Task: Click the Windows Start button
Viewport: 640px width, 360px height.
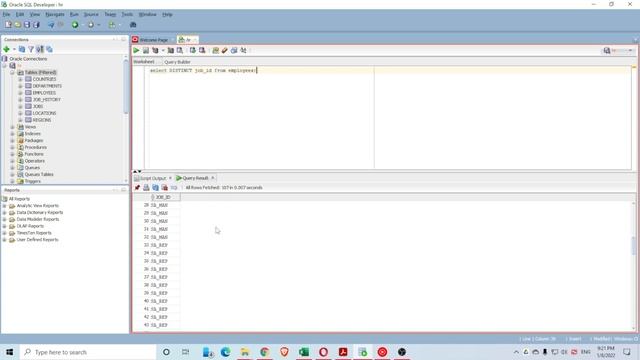Action: (9, 352)
